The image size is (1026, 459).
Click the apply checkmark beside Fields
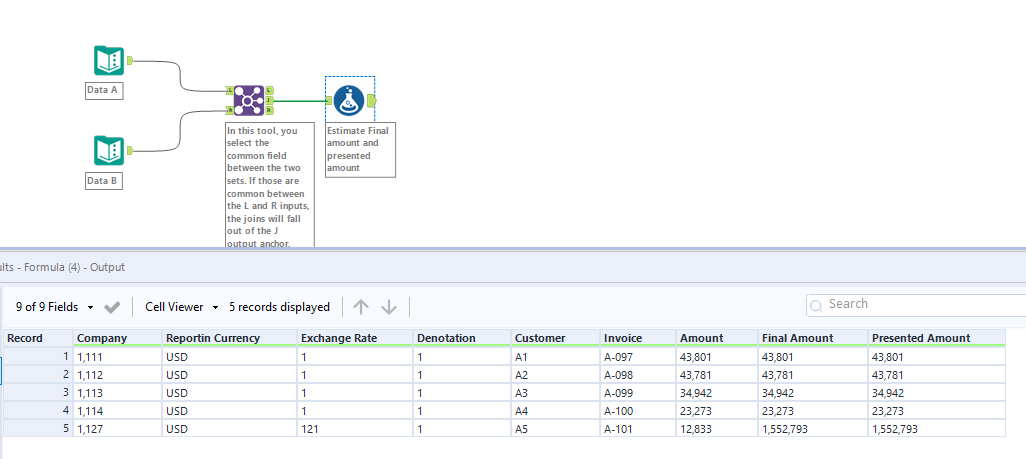click(112, 307)
